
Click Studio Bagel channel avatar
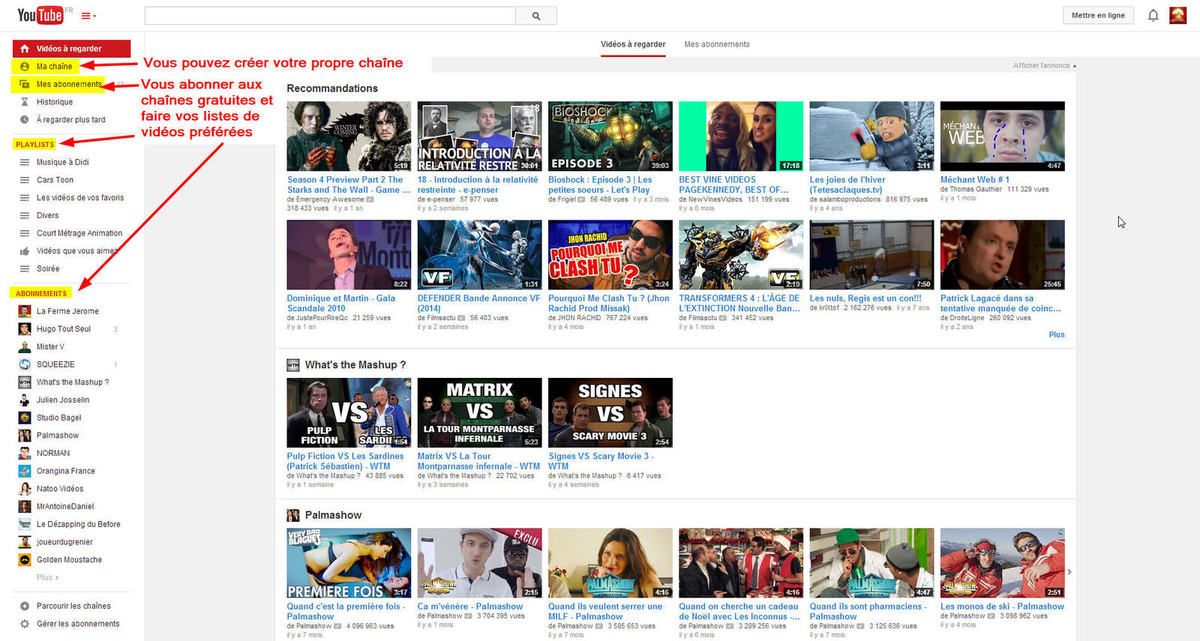pos(25,418)
